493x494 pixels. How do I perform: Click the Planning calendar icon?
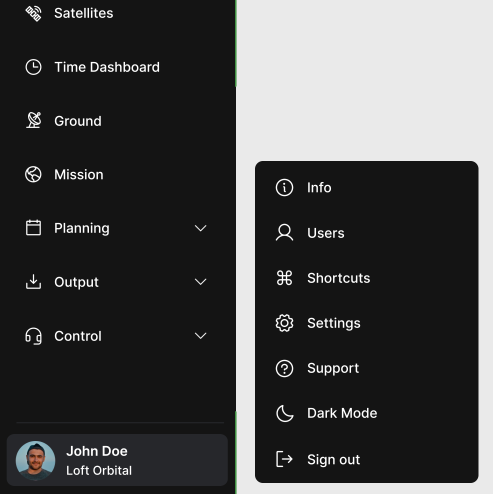(x=33, y=228)
